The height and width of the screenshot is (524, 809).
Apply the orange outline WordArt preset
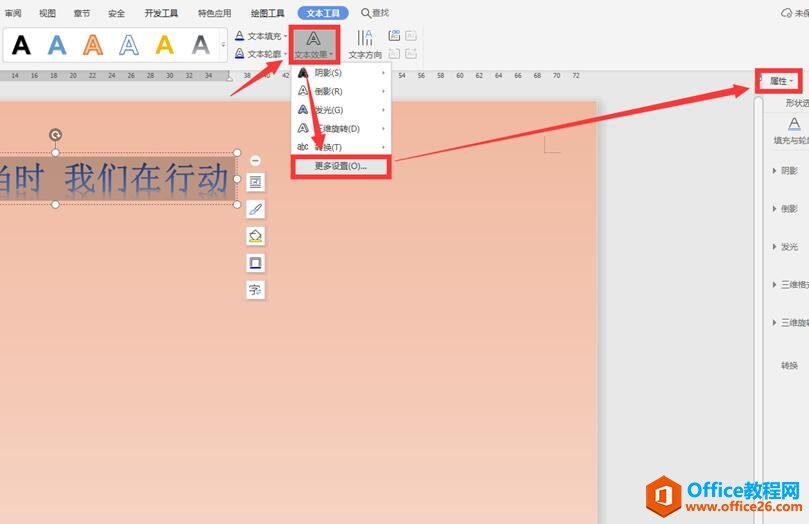pos(93,45)
